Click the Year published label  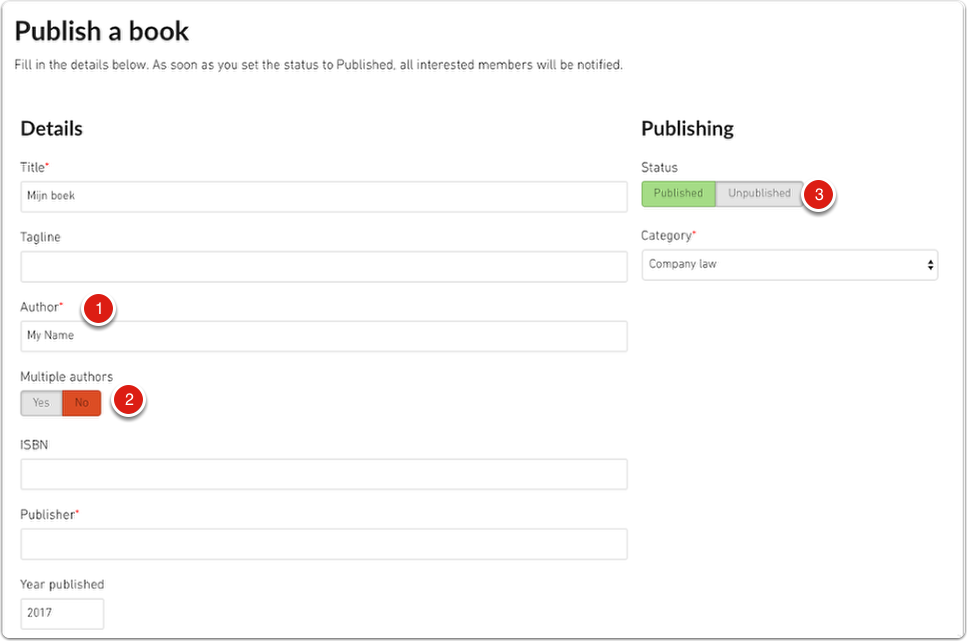click(62, 584)
